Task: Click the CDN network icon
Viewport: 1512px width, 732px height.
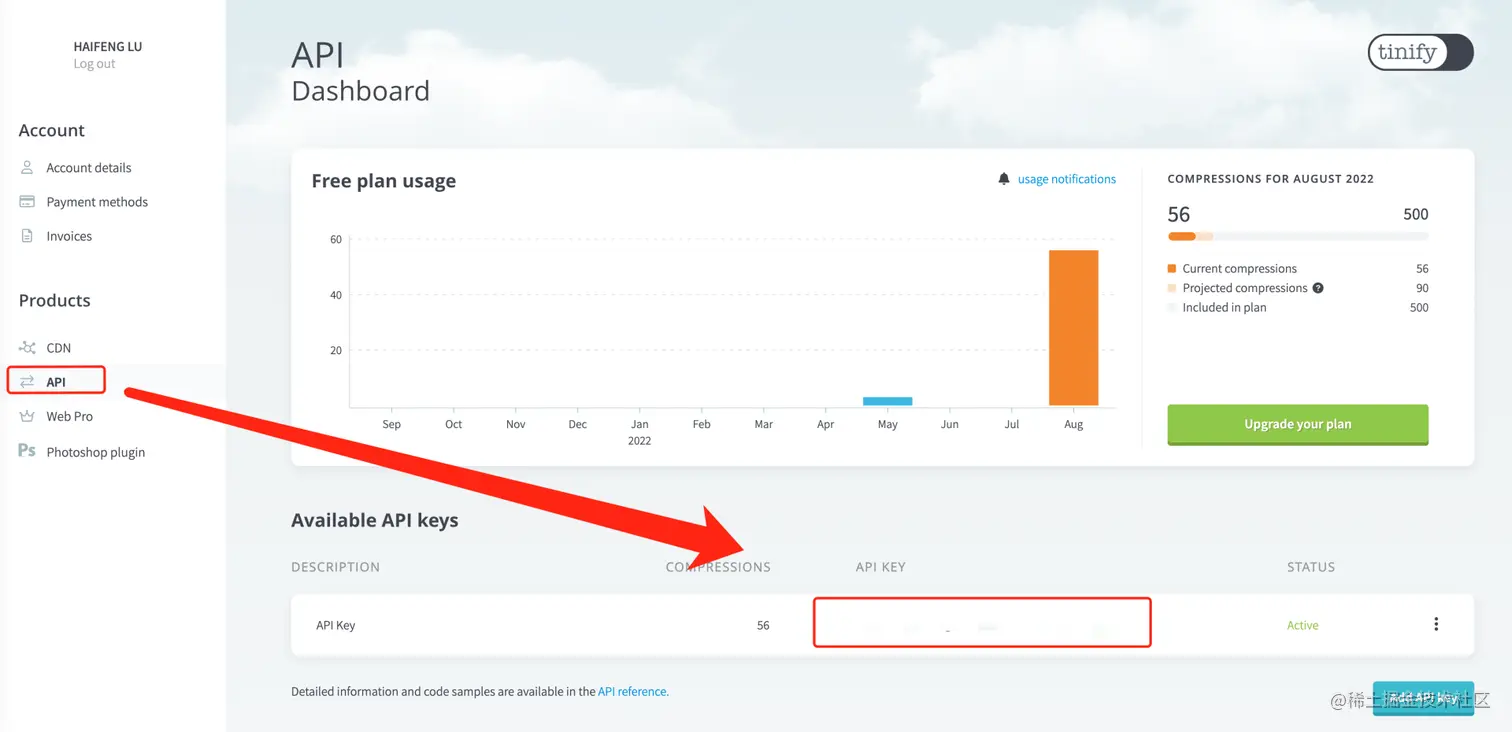Action: pos(27,348)
